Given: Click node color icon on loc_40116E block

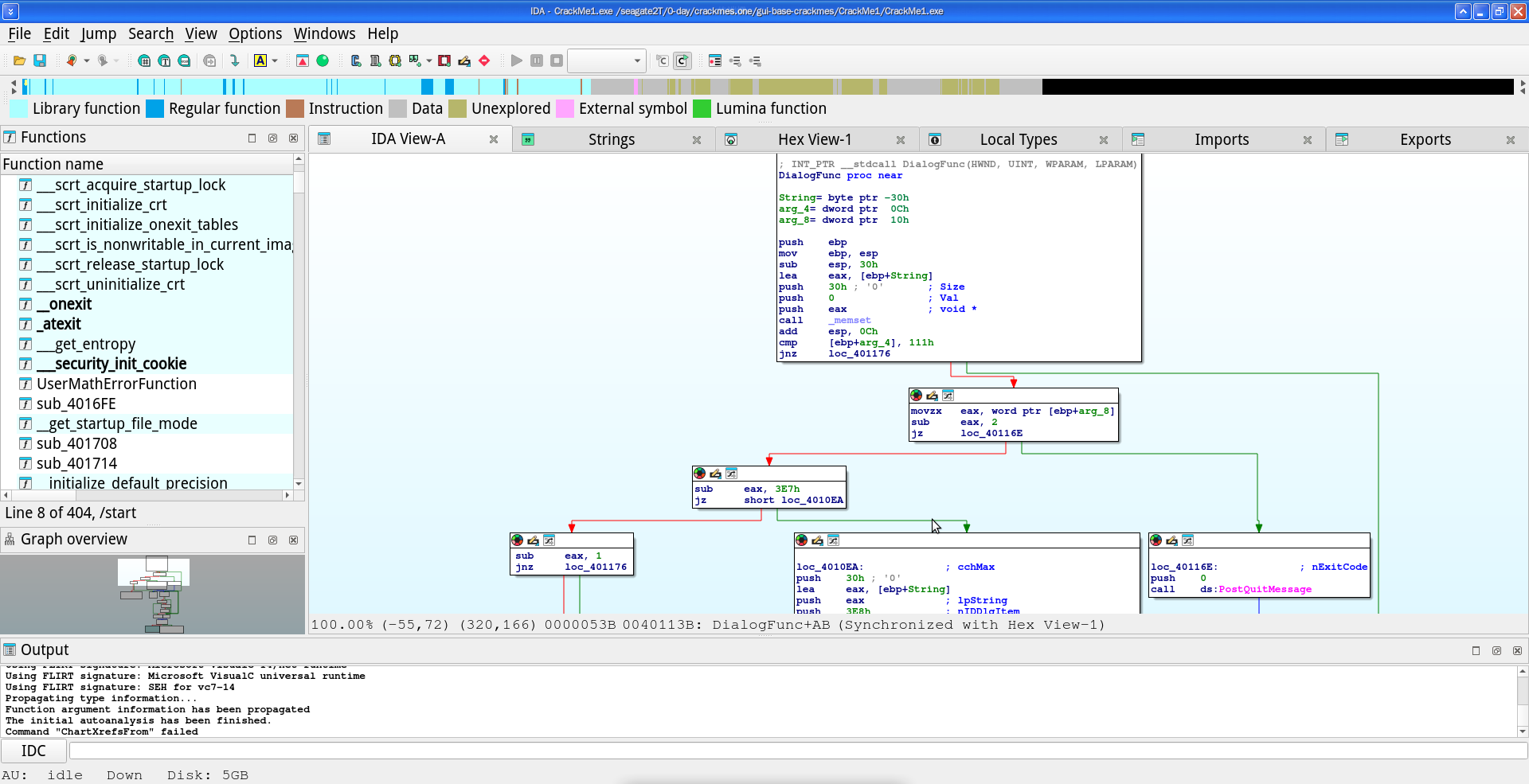Looking at the screenshot, I should 1156,540.
